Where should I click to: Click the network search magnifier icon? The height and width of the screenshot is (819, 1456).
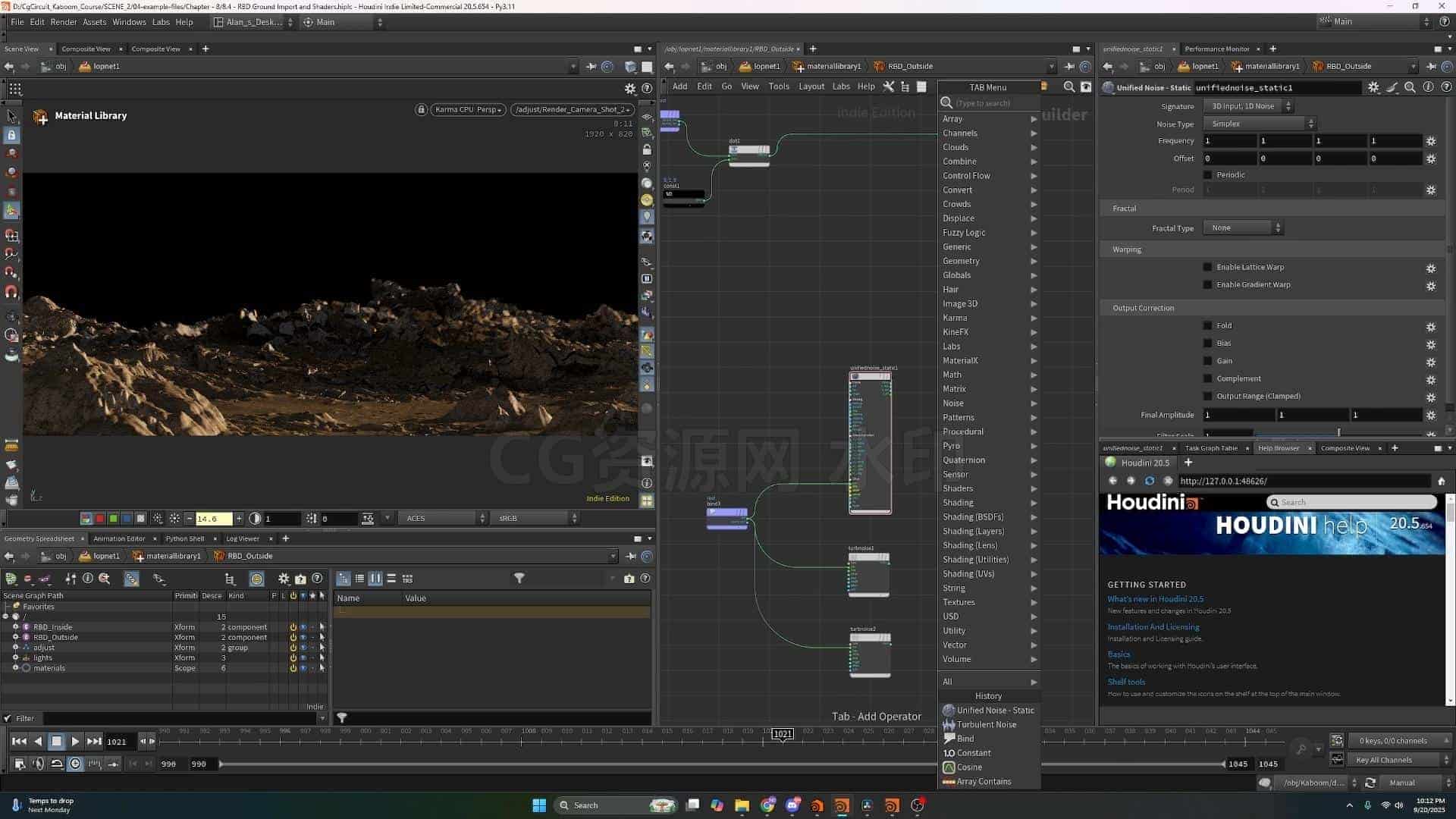[1068, 86]
